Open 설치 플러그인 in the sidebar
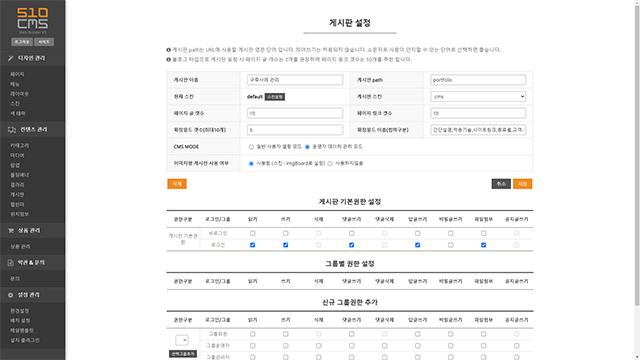640x360 pixels. click(24, 340)
